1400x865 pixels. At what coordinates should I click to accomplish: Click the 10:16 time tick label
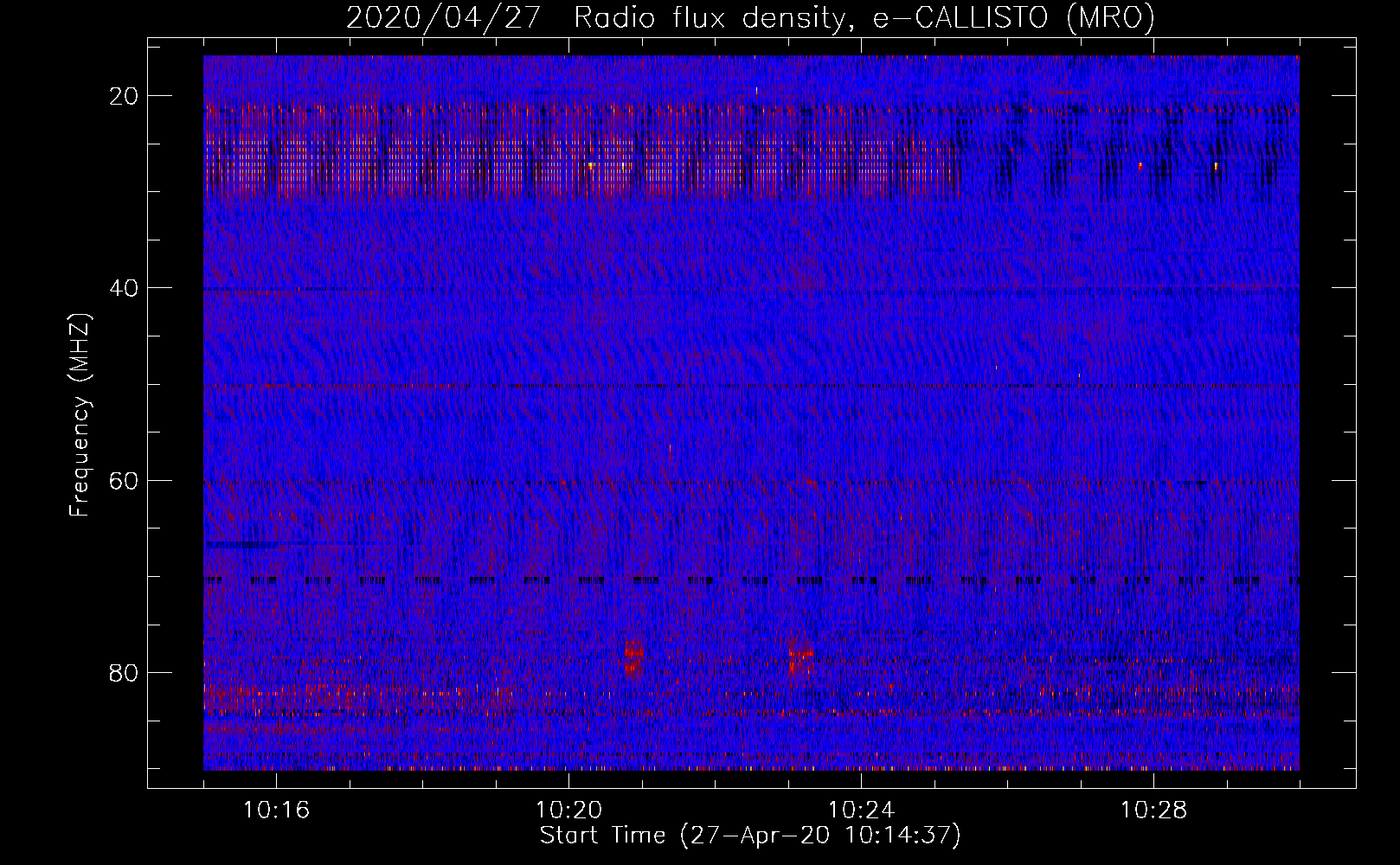point(276,811)
